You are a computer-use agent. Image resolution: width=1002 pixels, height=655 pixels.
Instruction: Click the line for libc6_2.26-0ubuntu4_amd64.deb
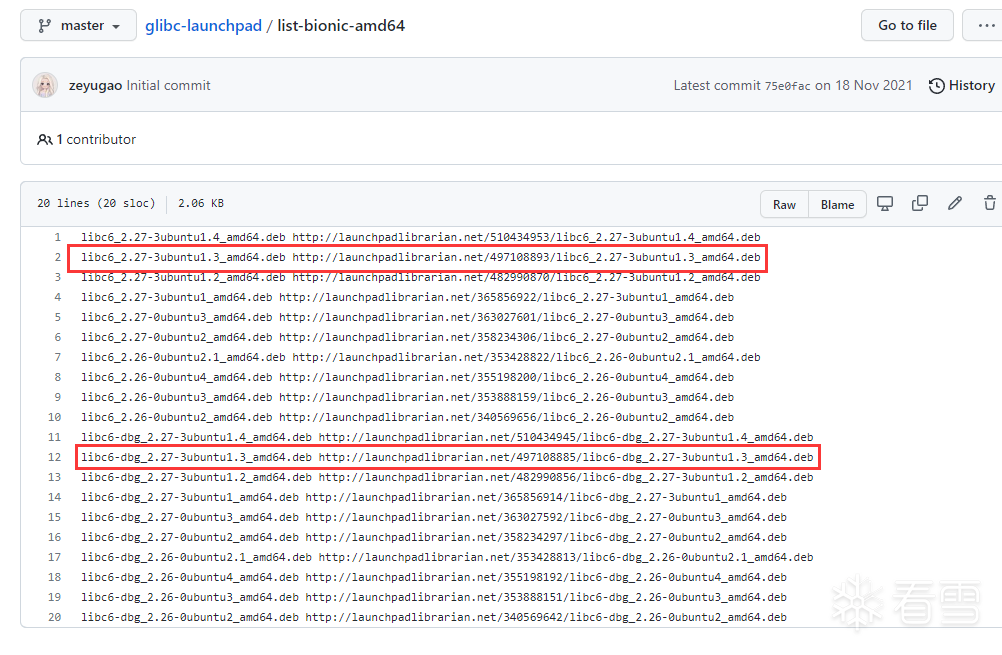coord(407,377)
